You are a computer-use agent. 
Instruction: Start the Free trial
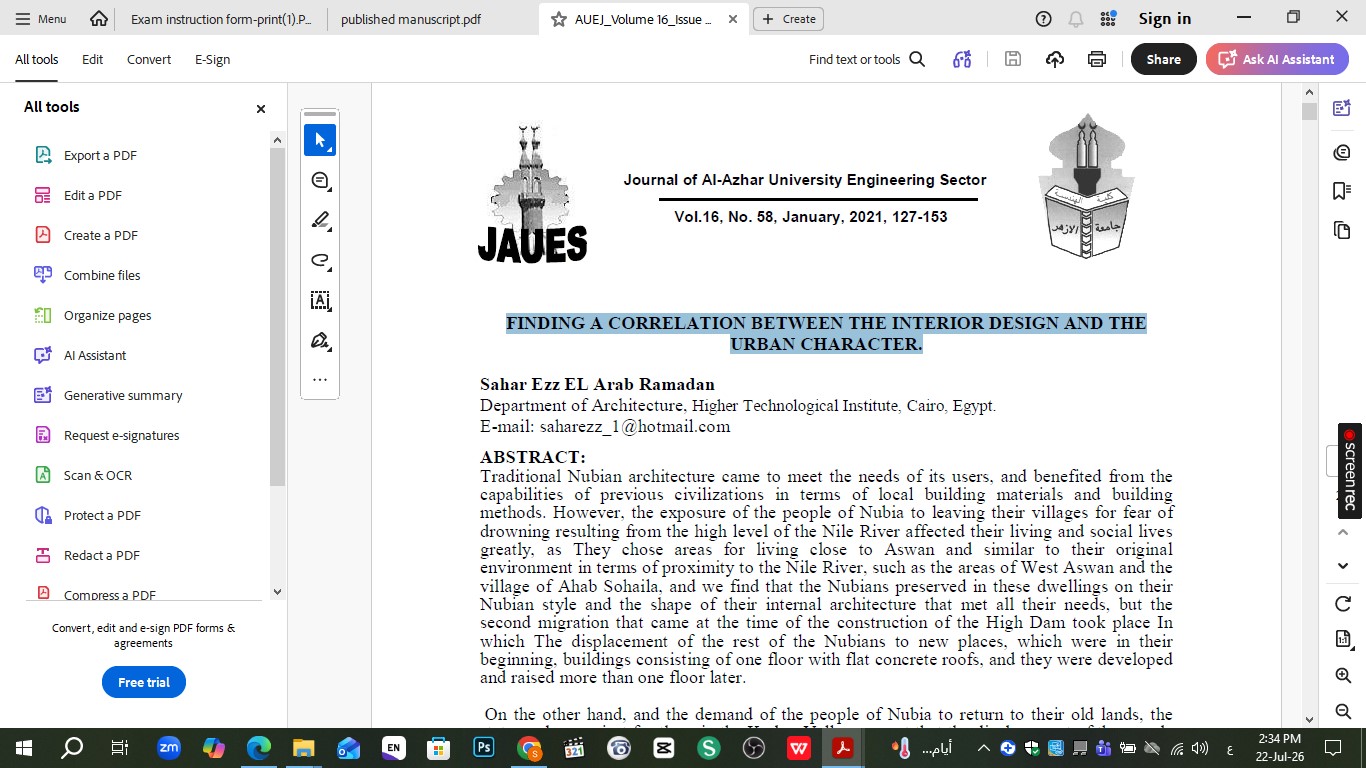[x=144, y=682]
